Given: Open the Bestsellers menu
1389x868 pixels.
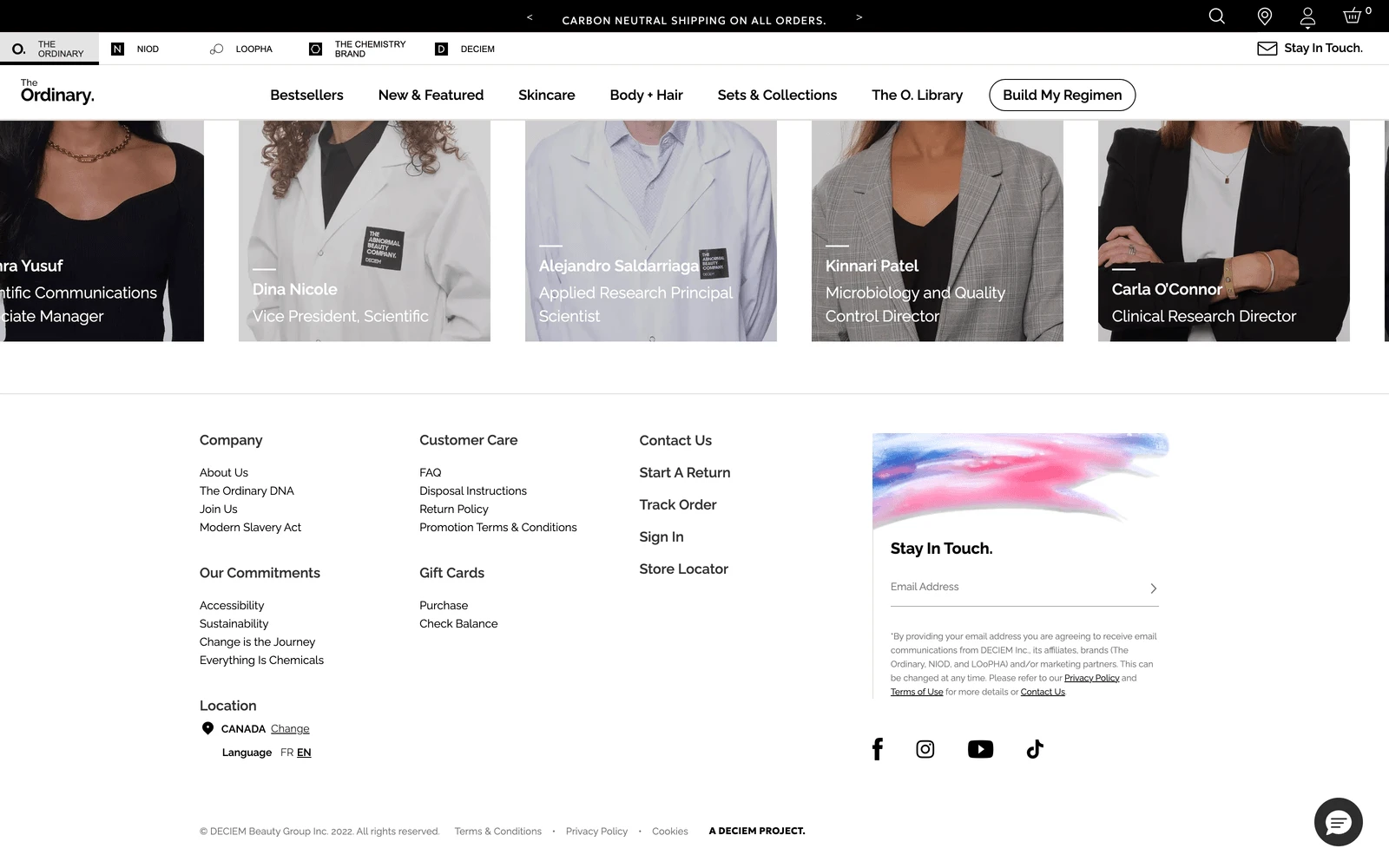Looking at the screenshot, I should 306,95.
